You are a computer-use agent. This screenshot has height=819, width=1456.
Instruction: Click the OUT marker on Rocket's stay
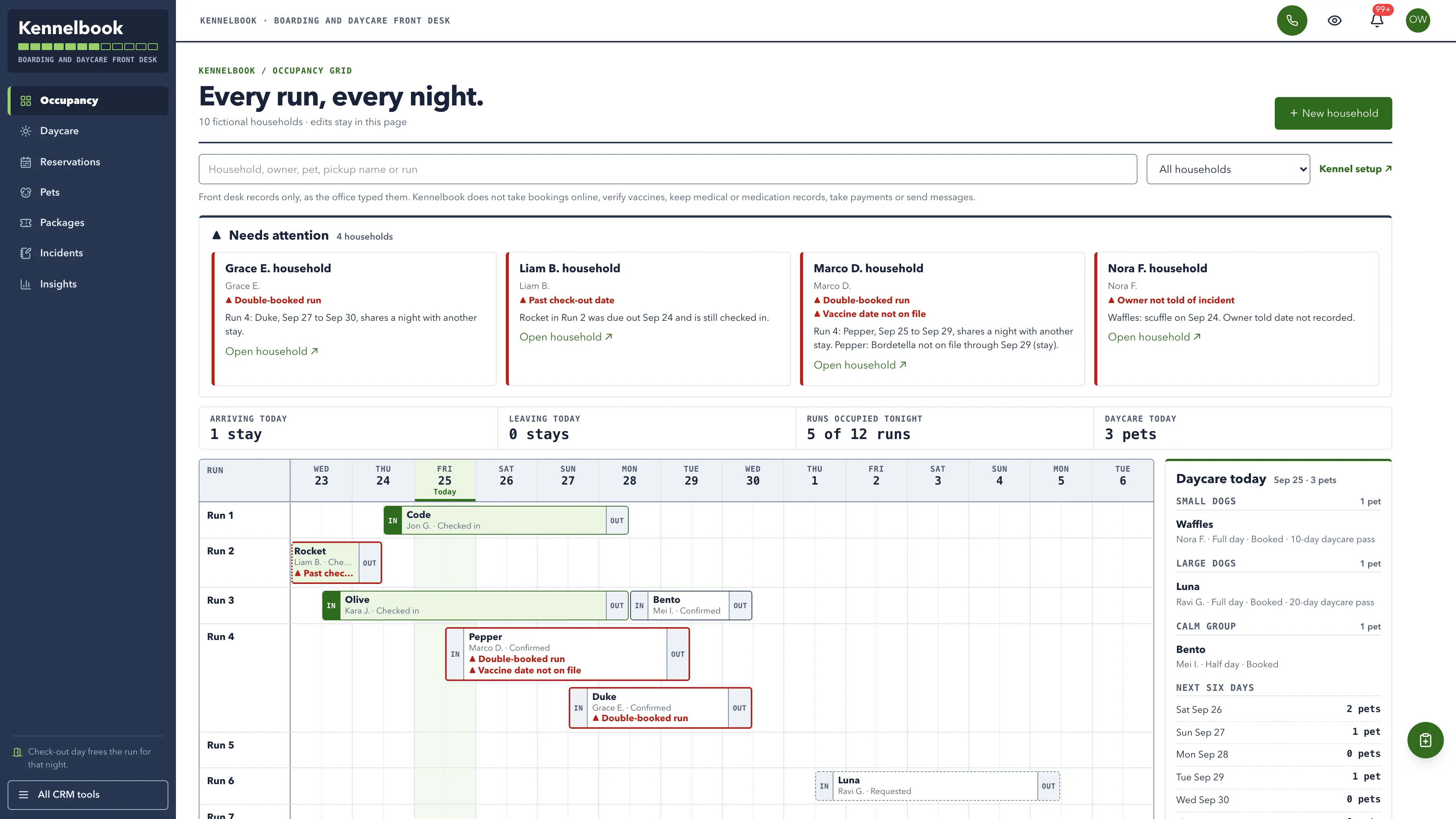370,563
